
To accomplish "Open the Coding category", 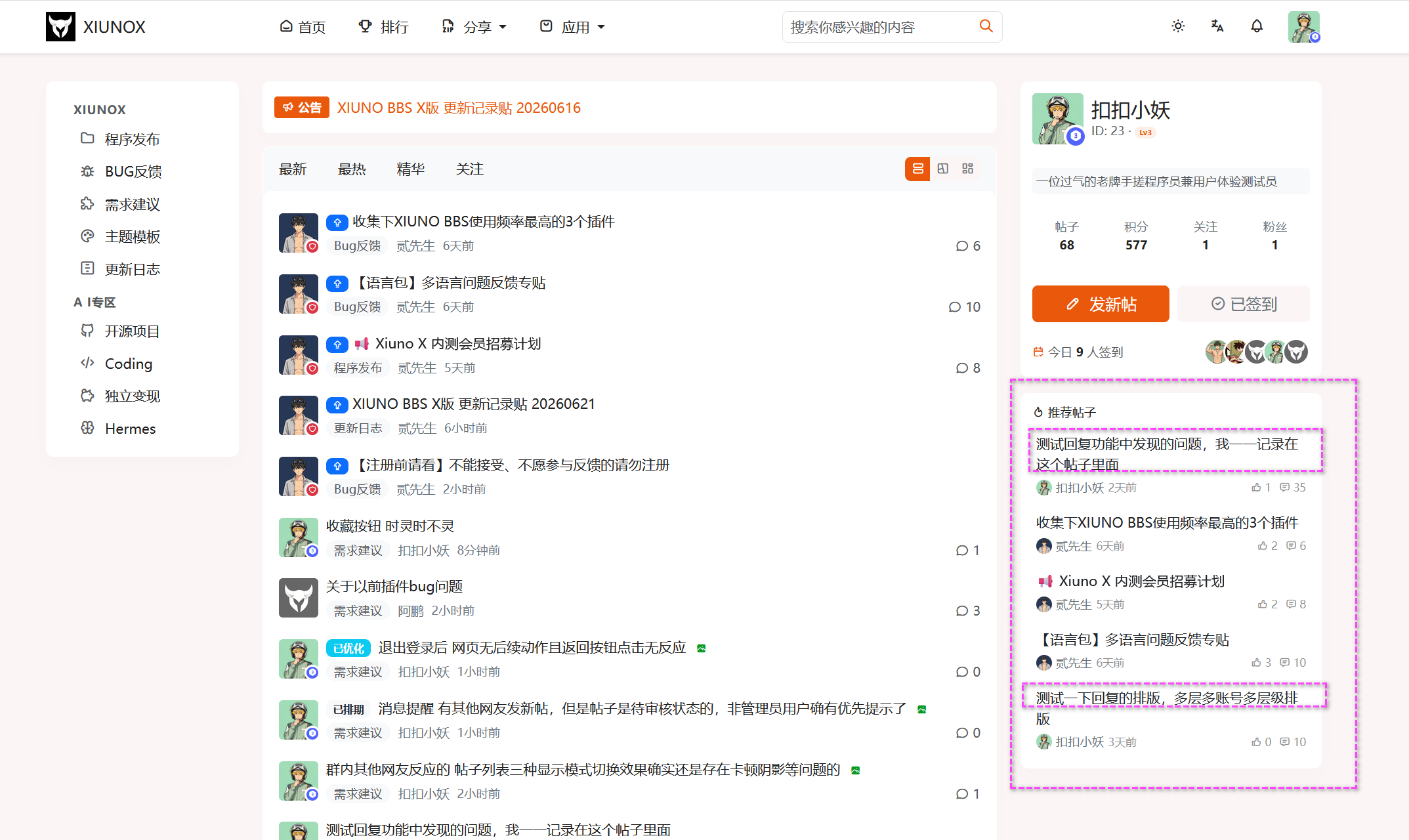I will pyautogui.click(x=129, y=364).
